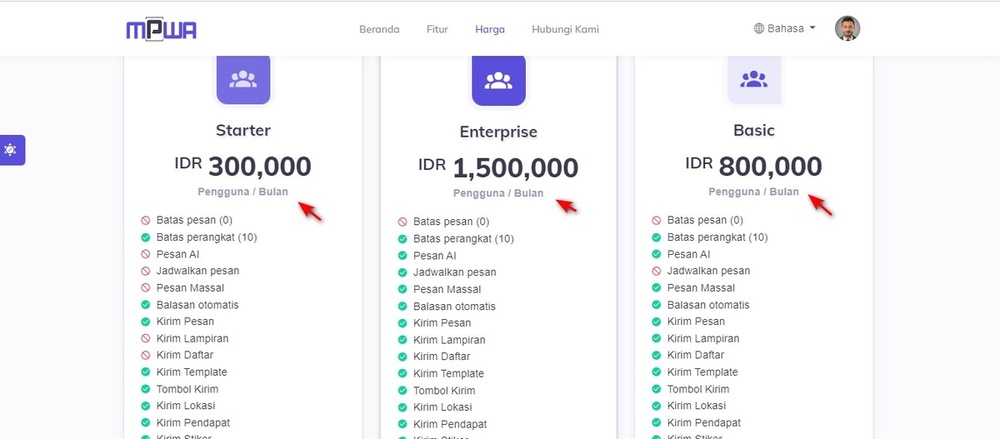Click Starter's Pesan AI blocked icon

coord(145,254)
